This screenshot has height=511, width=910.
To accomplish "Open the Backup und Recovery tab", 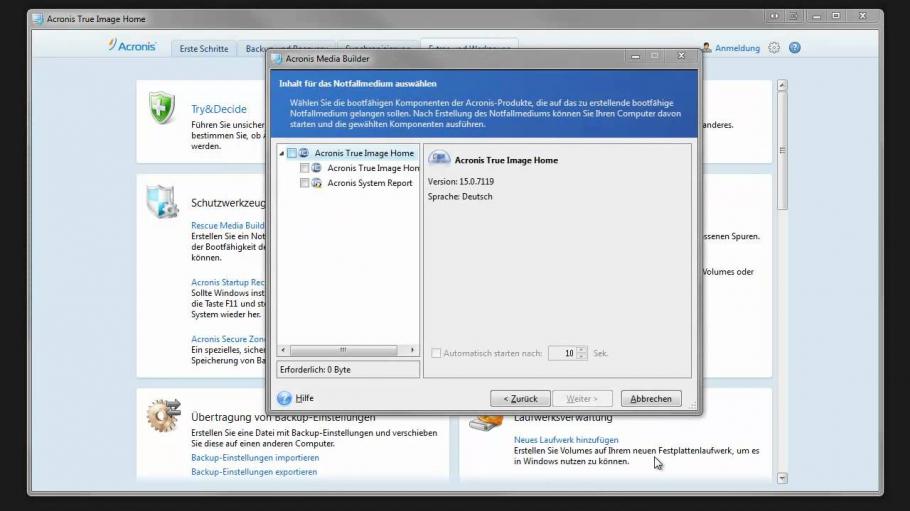I will 287,48.
